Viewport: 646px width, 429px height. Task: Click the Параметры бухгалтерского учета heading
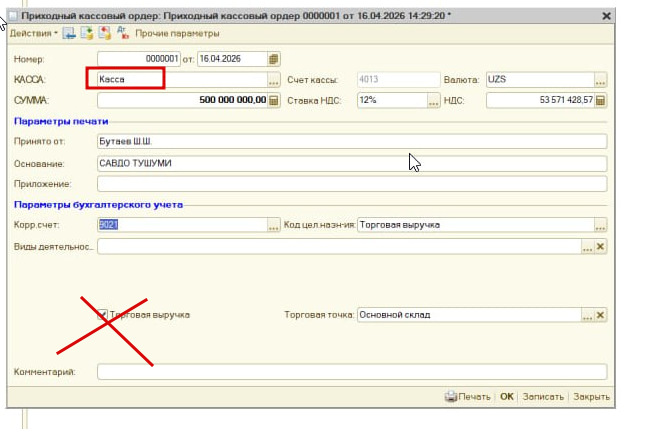(x=98, y=205)
